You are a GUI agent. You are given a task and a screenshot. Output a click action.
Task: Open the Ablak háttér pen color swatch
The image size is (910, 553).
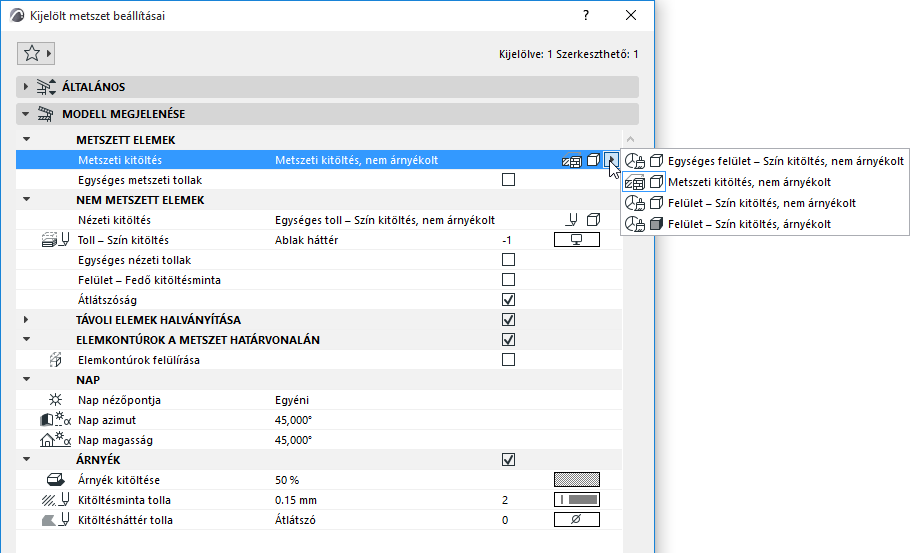tap(577, 240)
